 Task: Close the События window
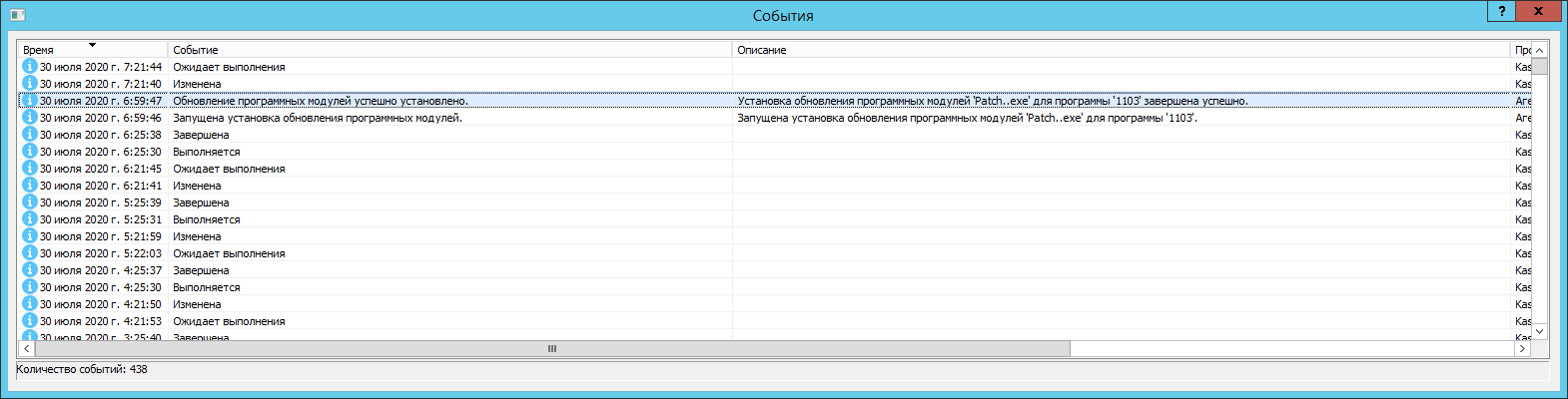click(1539, 11)
